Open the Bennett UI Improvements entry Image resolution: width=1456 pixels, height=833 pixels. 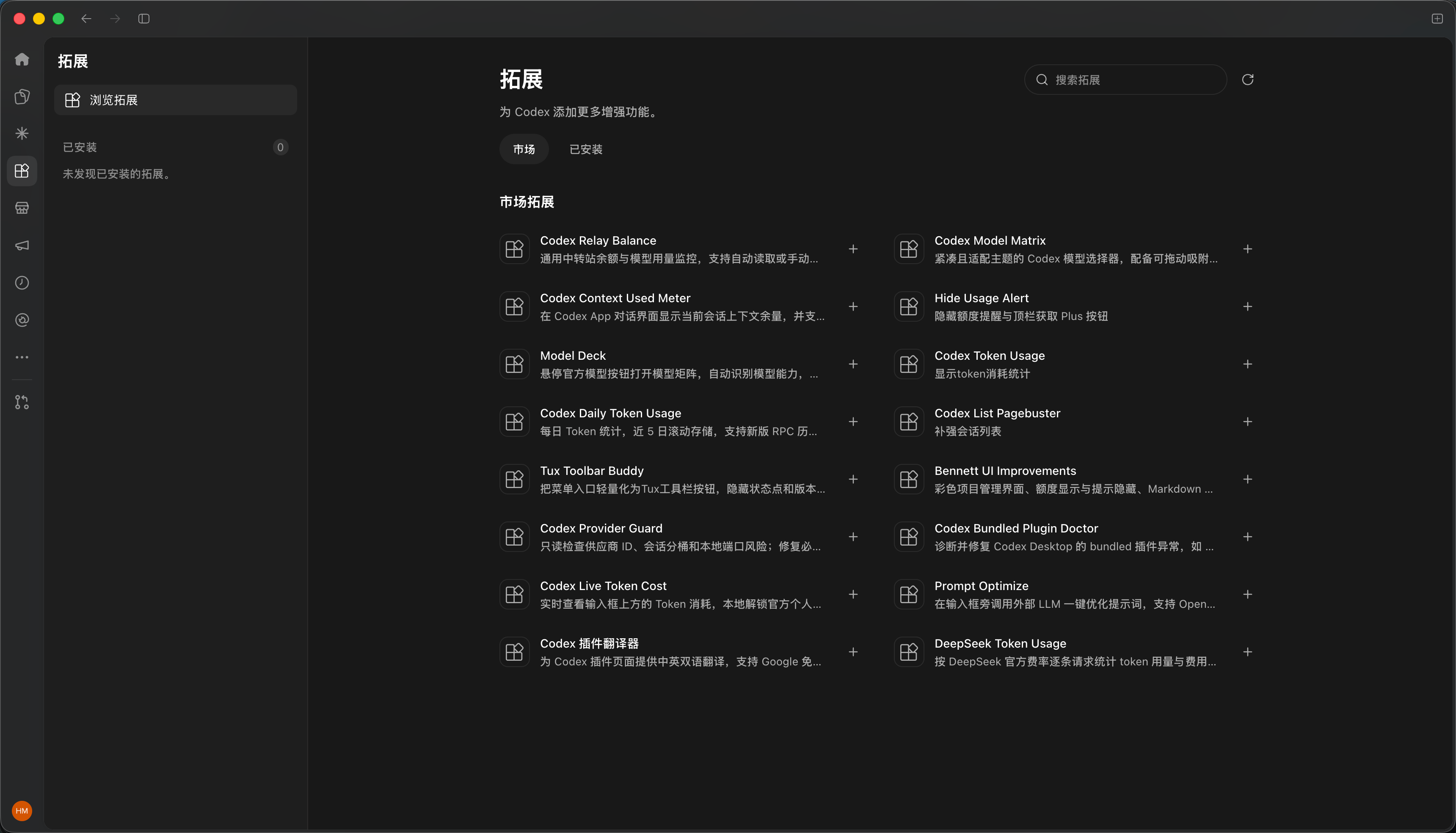coord(1073,479)
